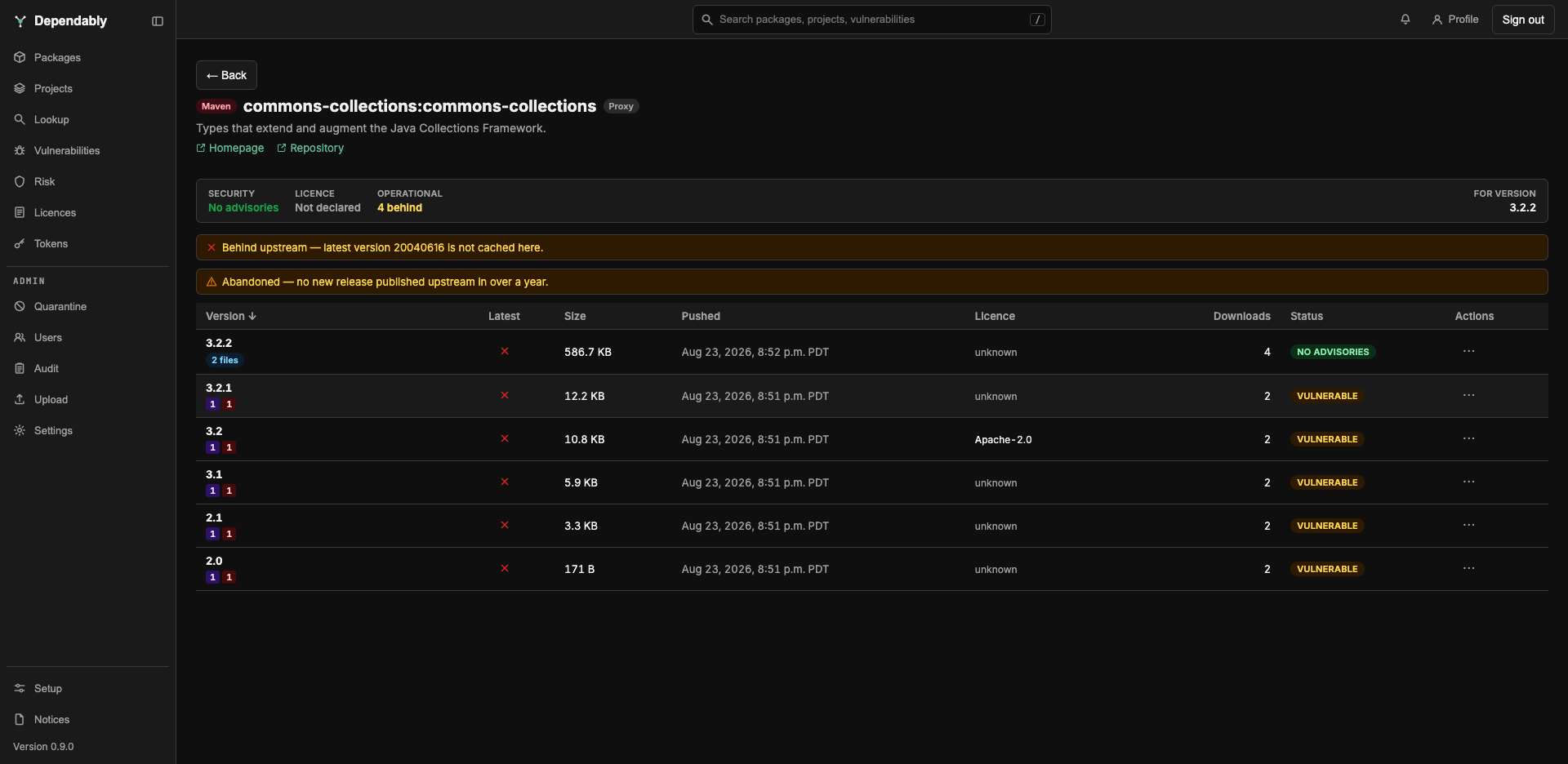Click the Back button

click(x=226, y=75)
